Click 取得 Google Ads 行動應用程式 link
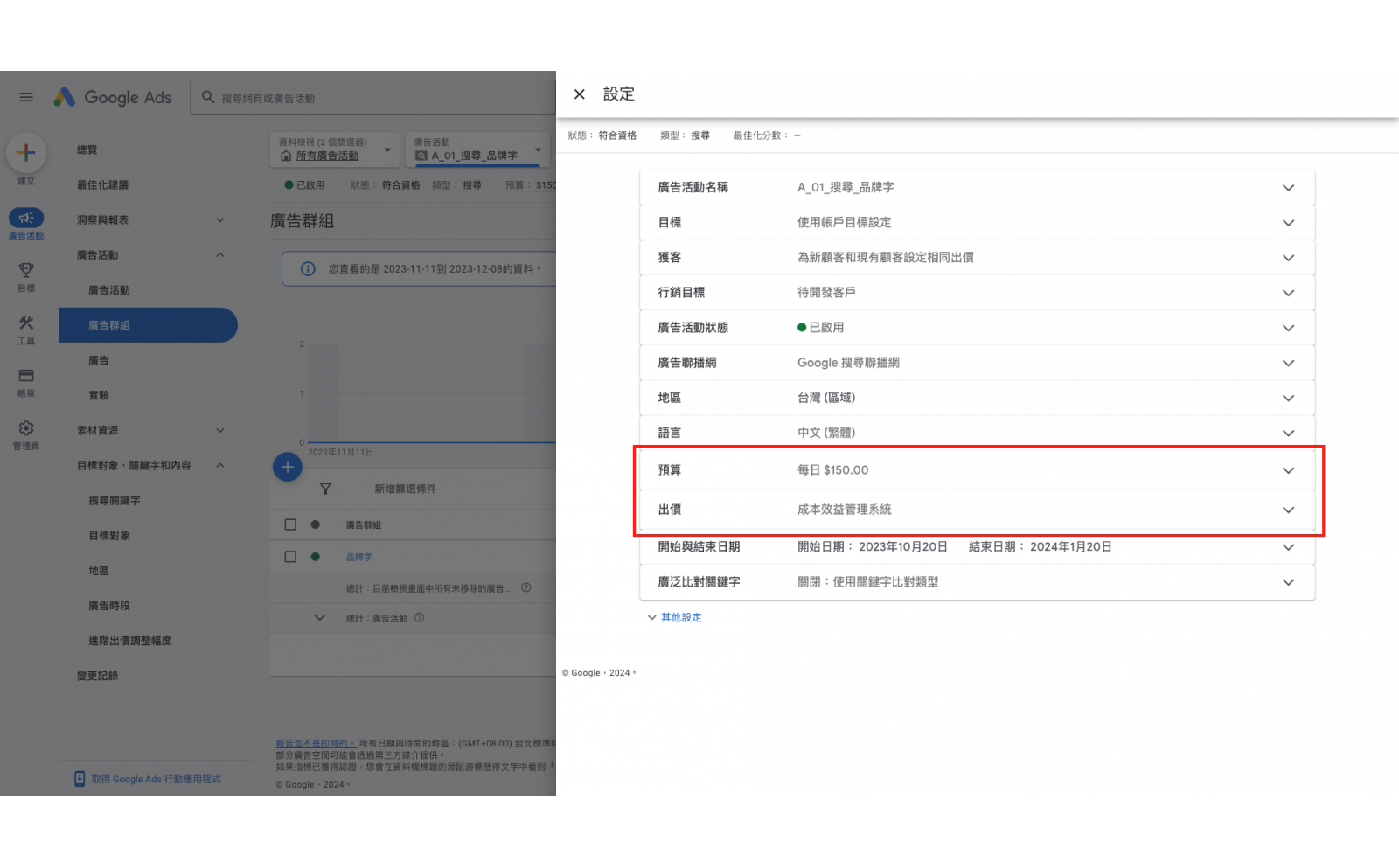The height and width of the screenshot is (868, 1399). (x=157, y=779)
